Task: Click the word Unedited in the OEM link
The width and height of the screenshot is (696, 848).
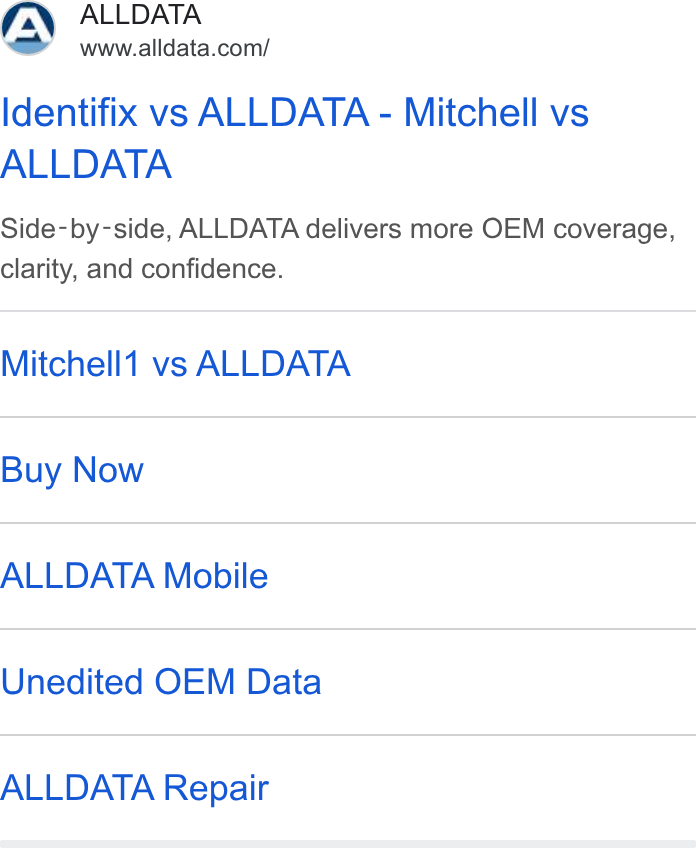Action: tap(72, 681)
